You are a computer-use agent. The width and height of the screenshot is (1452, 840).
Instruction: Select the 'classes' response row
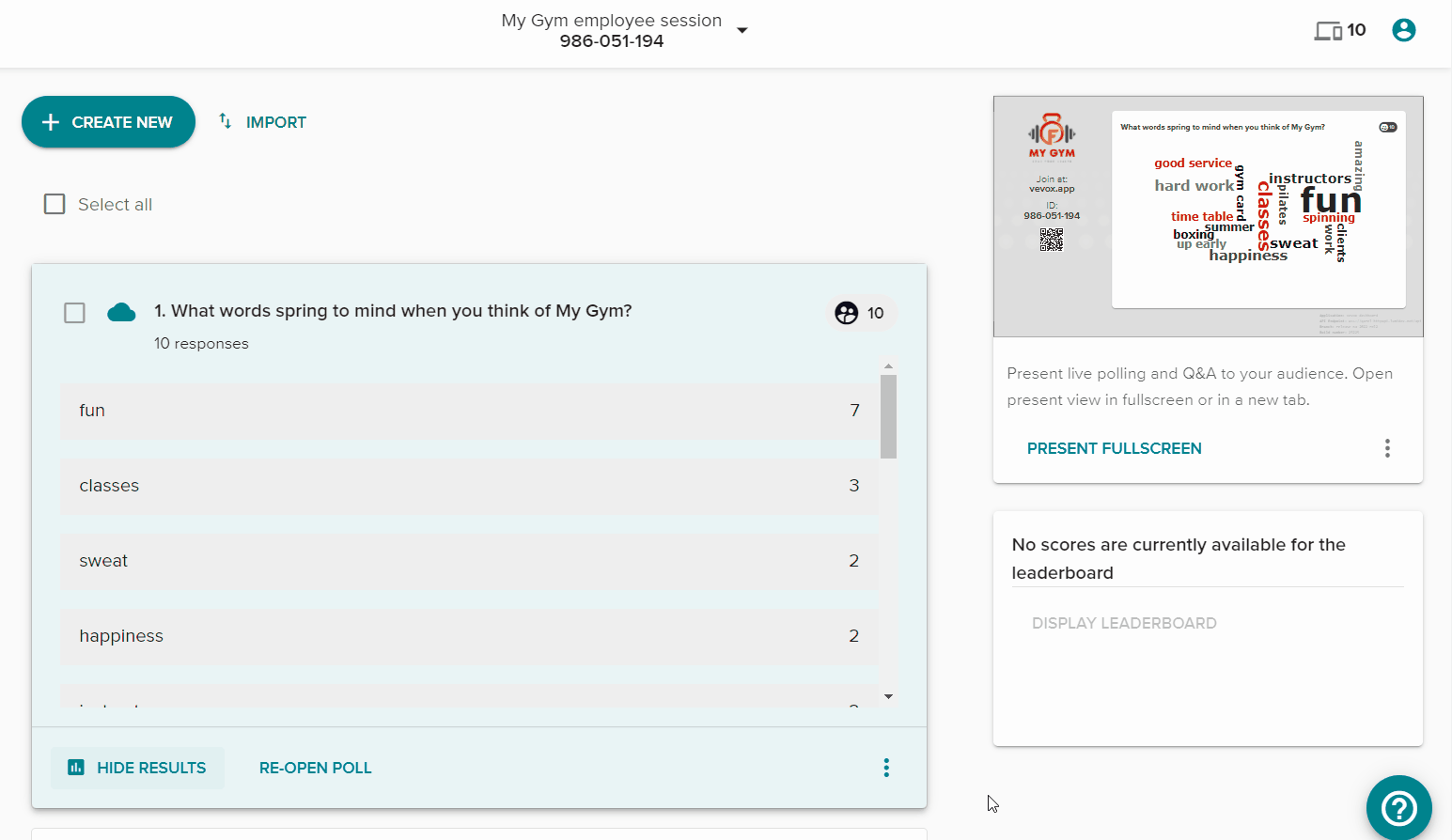[469, 486]
